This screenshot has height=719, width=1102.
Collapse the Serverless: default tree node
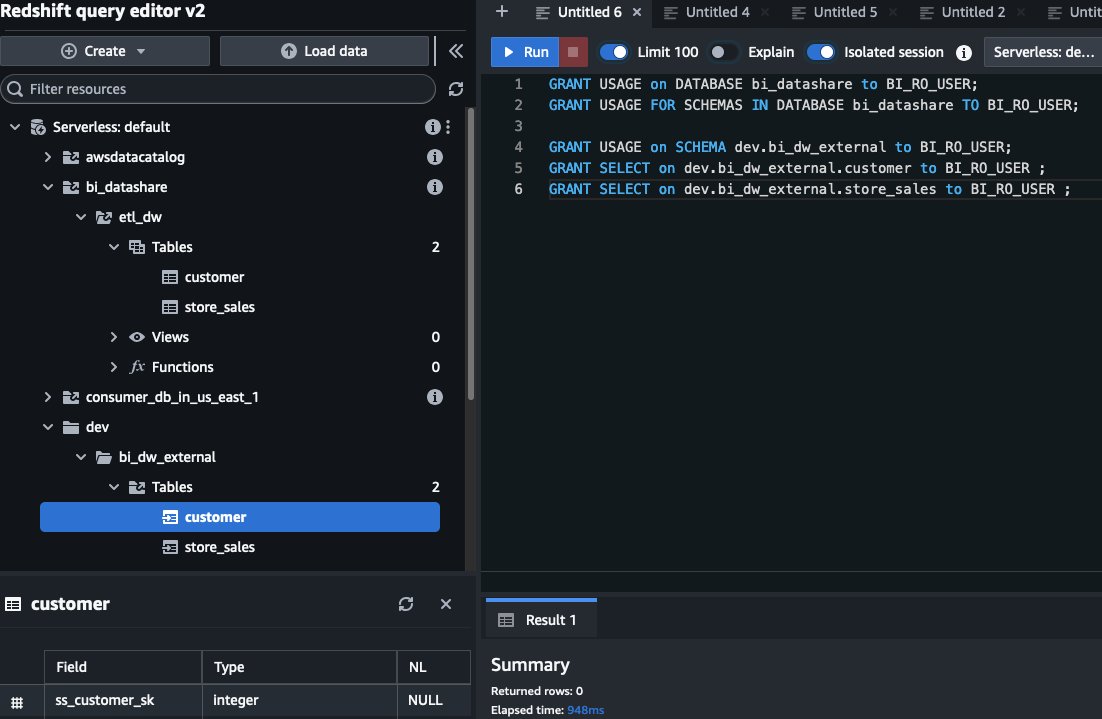tap(15, 127)
